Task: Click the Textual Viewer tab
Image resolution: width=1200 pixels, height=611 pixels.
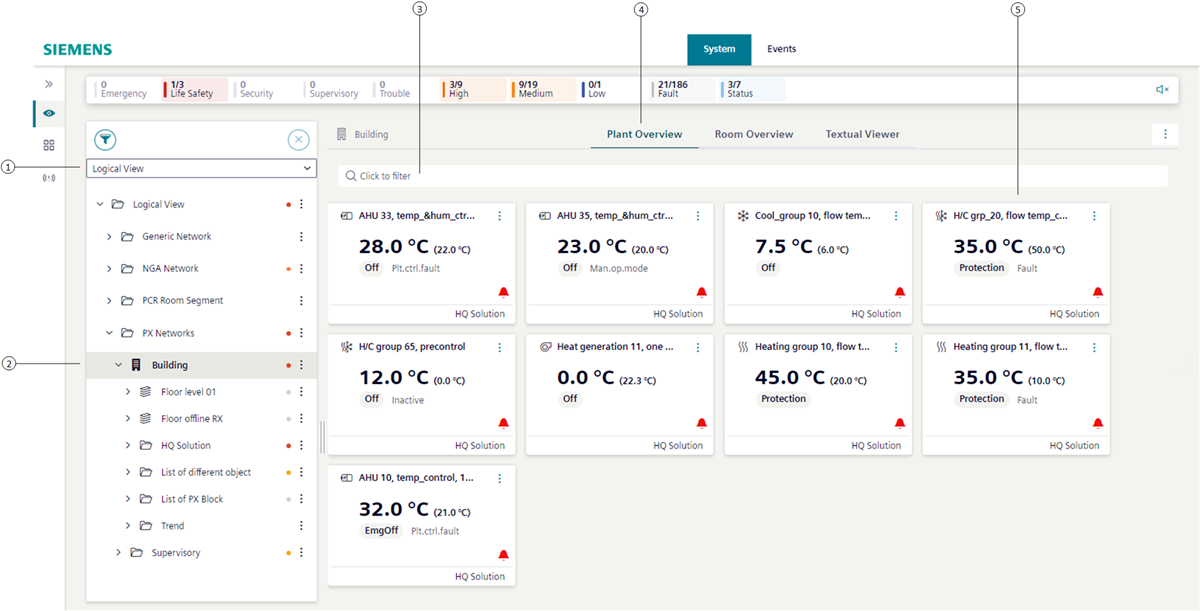Action: 862,134
